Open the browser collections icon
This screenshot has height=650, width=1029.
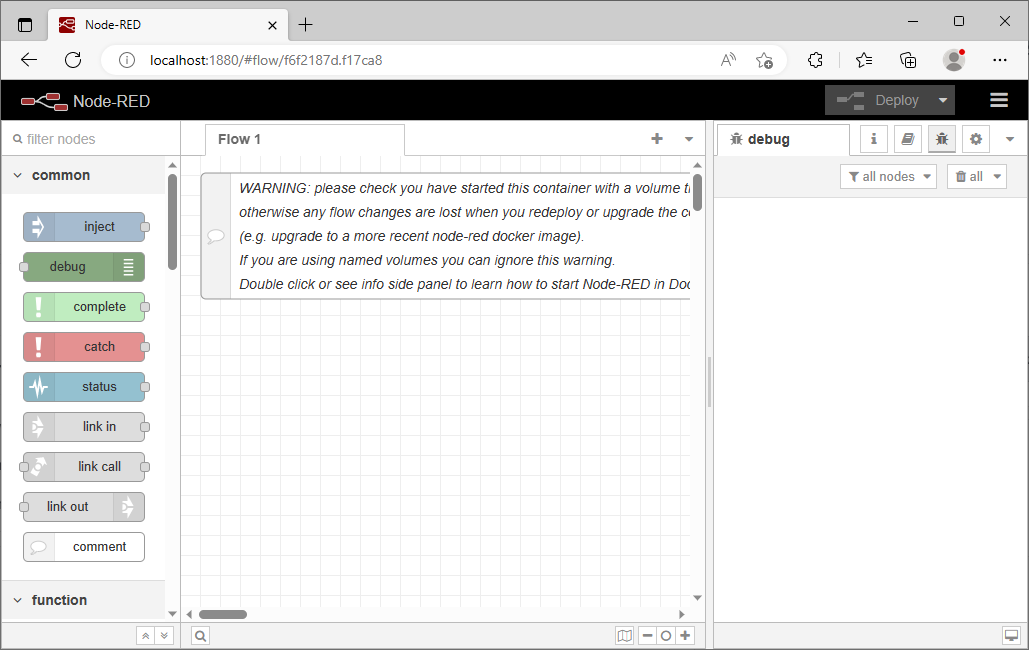(x=908, y=60)
